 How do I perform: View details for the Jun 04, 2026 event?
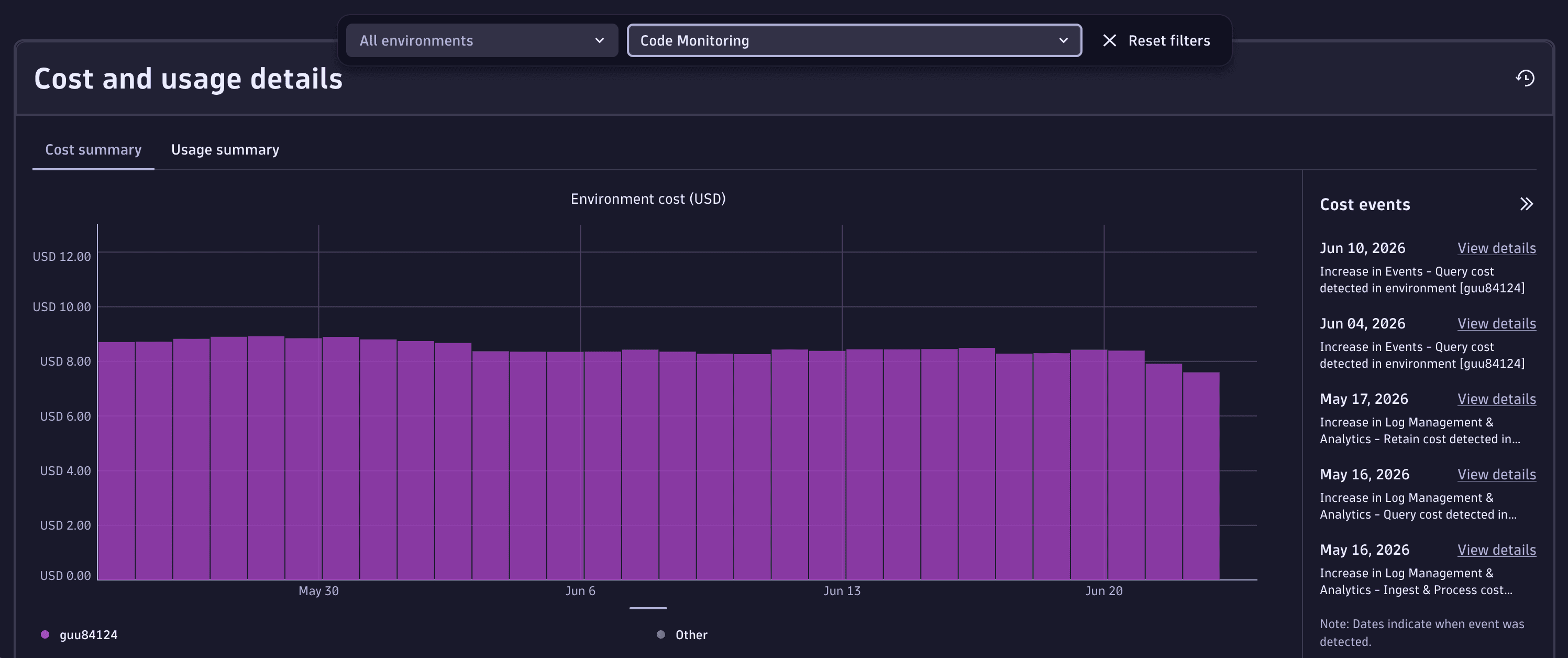(x=1496, y=323)
